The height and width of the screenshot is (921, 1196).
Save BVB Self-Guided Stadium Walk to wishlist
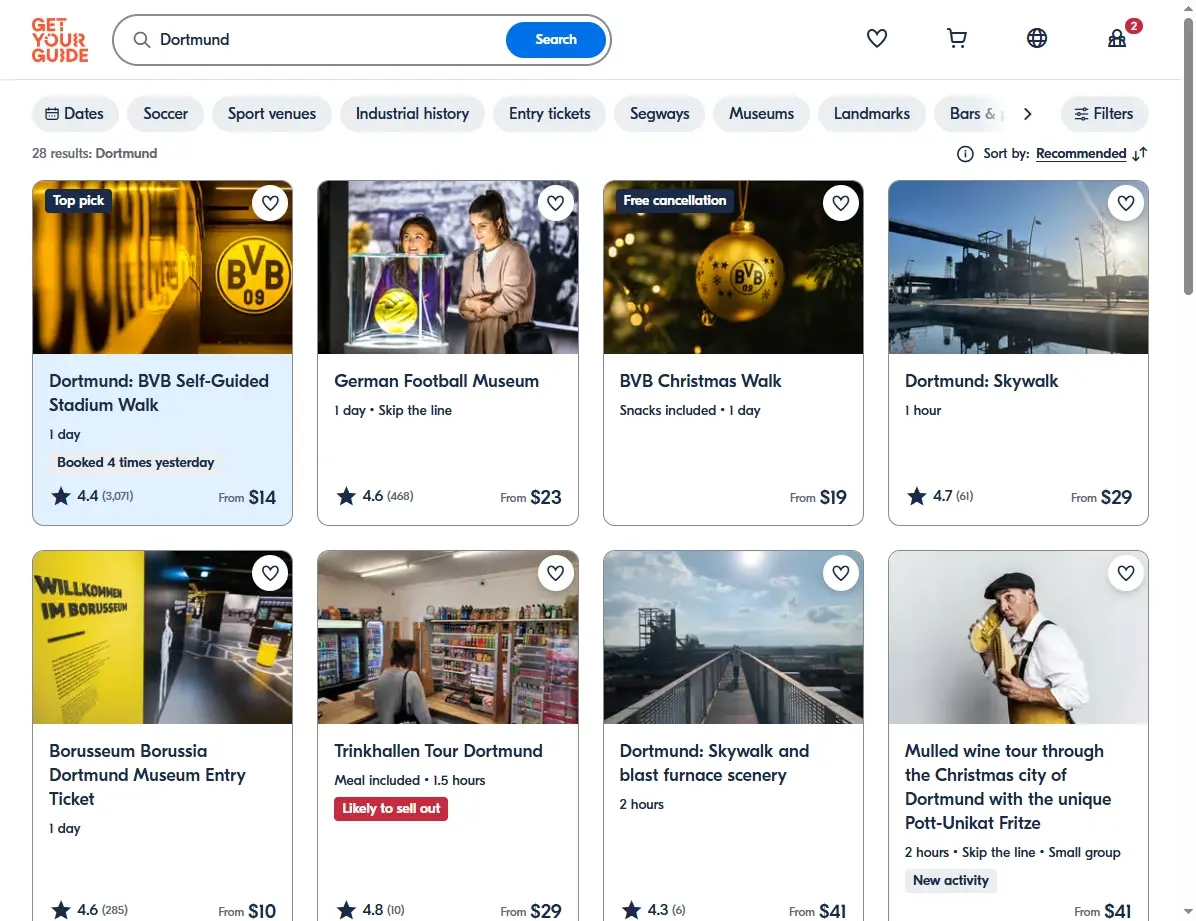270,203
